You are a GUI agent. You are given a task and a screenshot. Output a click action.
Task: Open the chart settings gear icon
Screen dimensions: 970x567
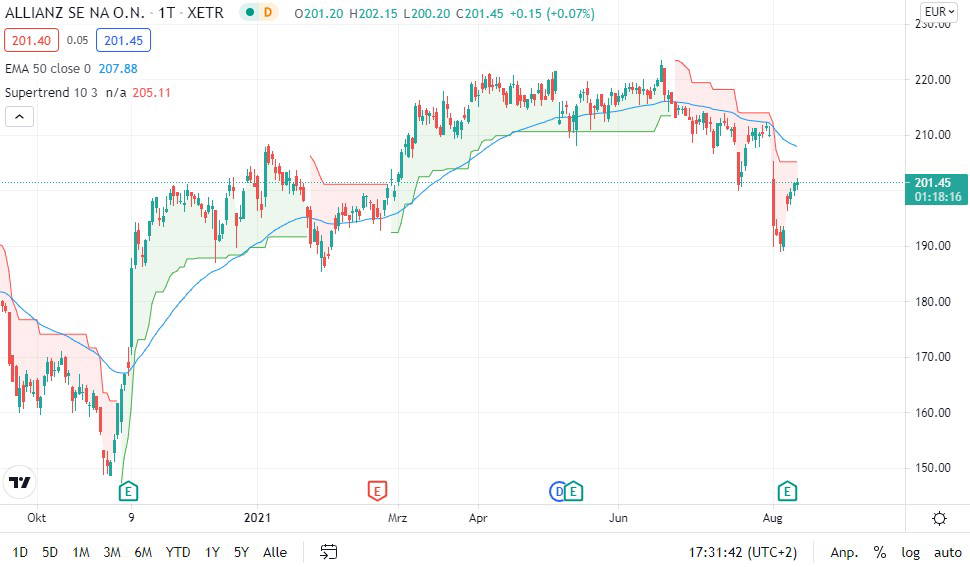coord(939,518)
